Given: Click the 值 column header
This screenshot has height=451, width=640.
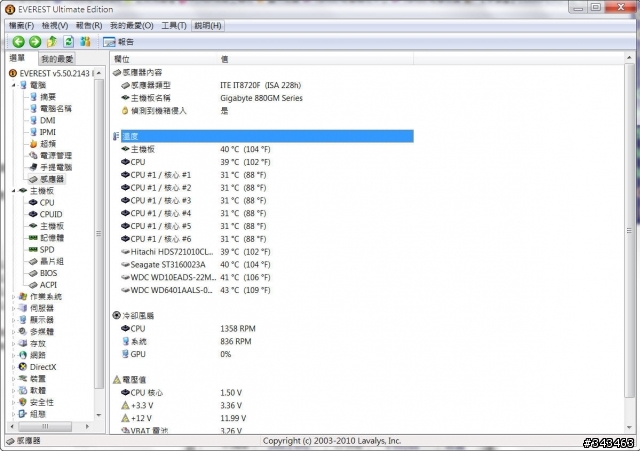Looking at the screenshot, I should click(316, 59).
